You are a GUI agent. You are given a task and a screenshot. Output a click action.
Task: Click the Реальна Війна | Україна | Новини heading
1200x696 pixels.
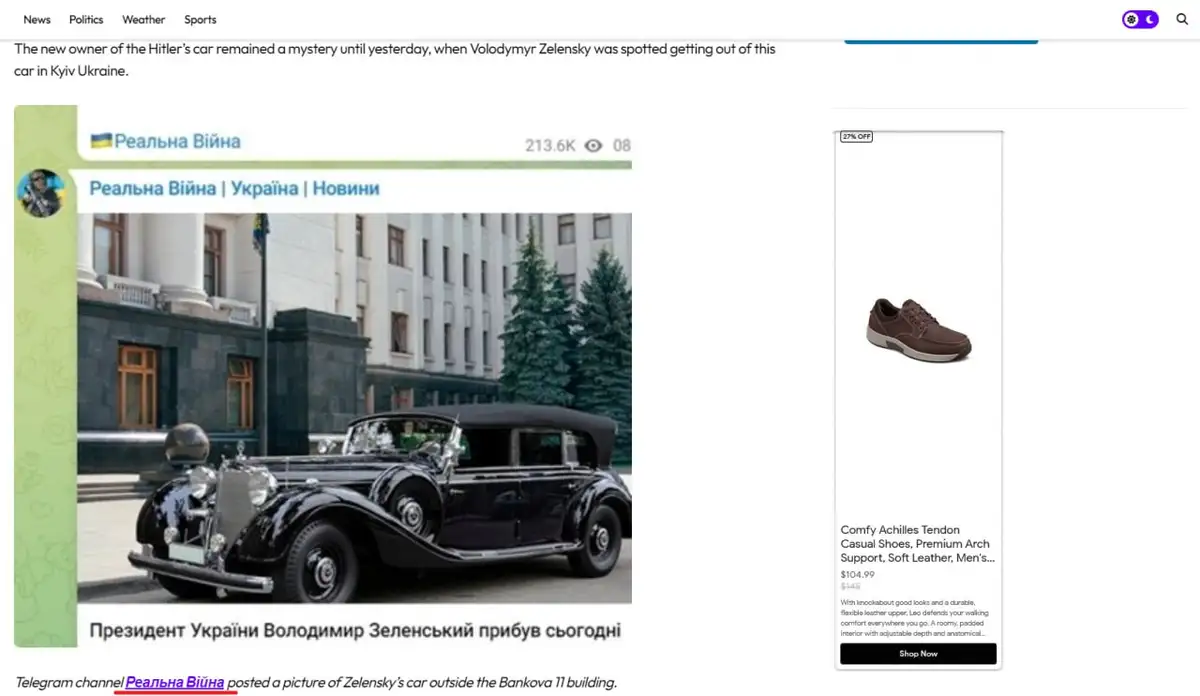[234, 188]
